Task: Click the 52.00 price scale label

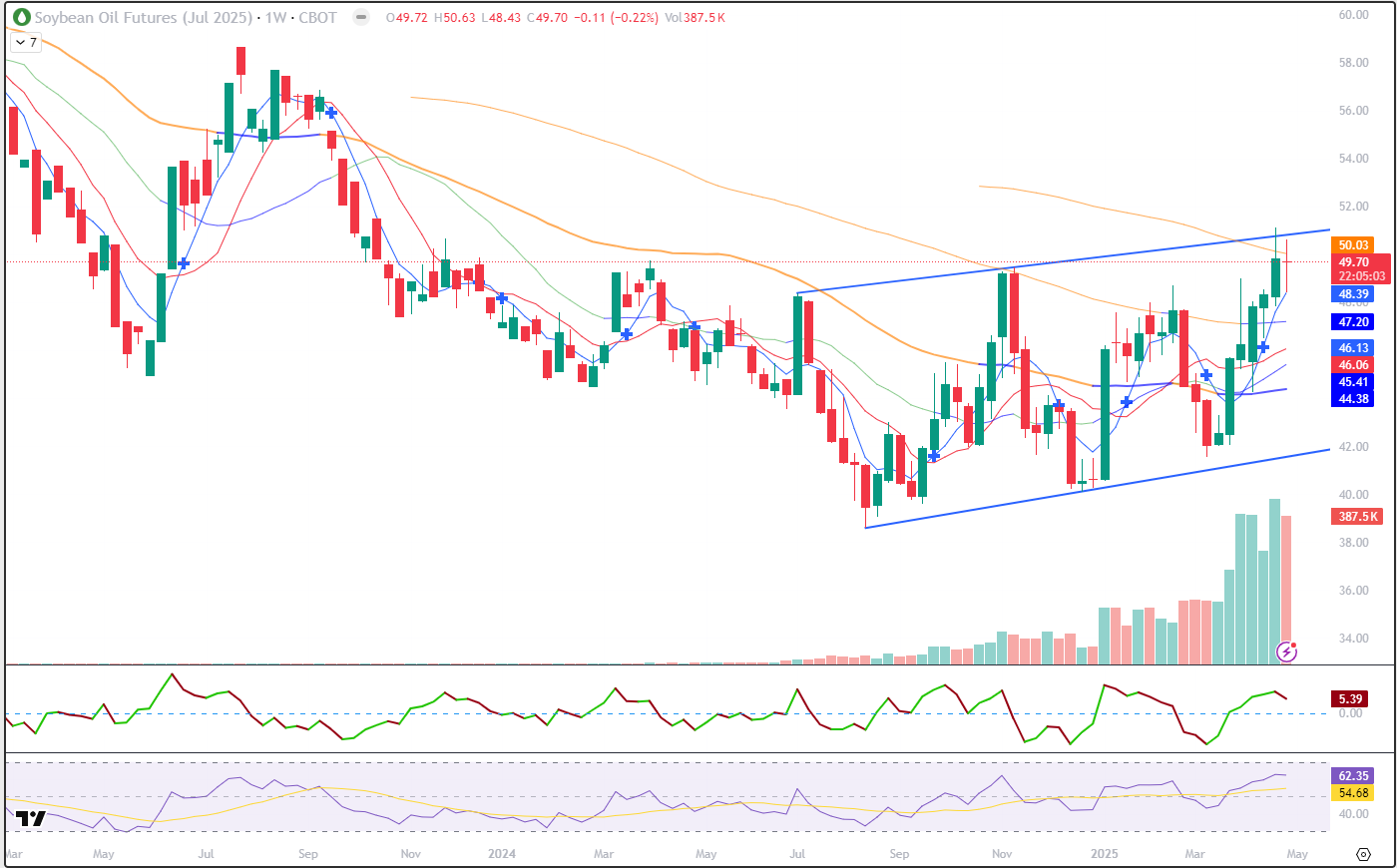Action: pos(1353,207)
